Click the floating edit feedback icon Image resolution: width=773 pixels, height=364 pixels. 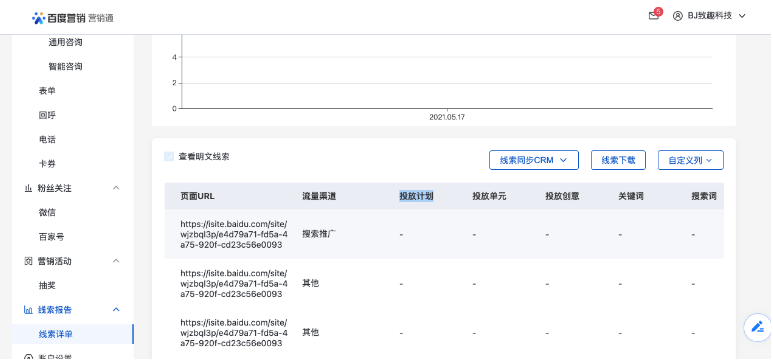757,327
